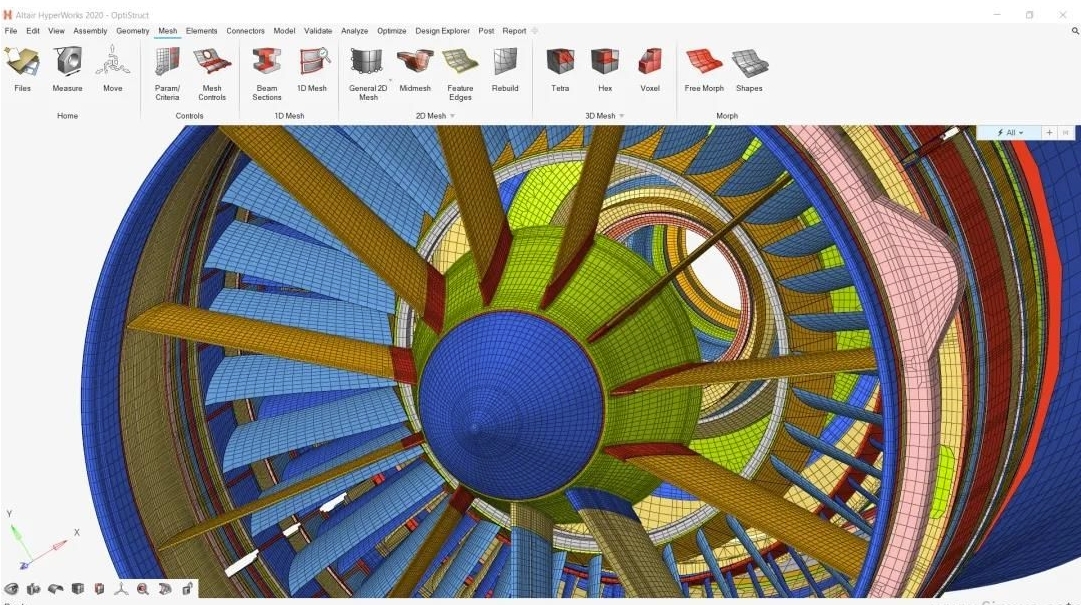
Task: Click the unlock cube icon in bottom toolbar
Action: 187,588
